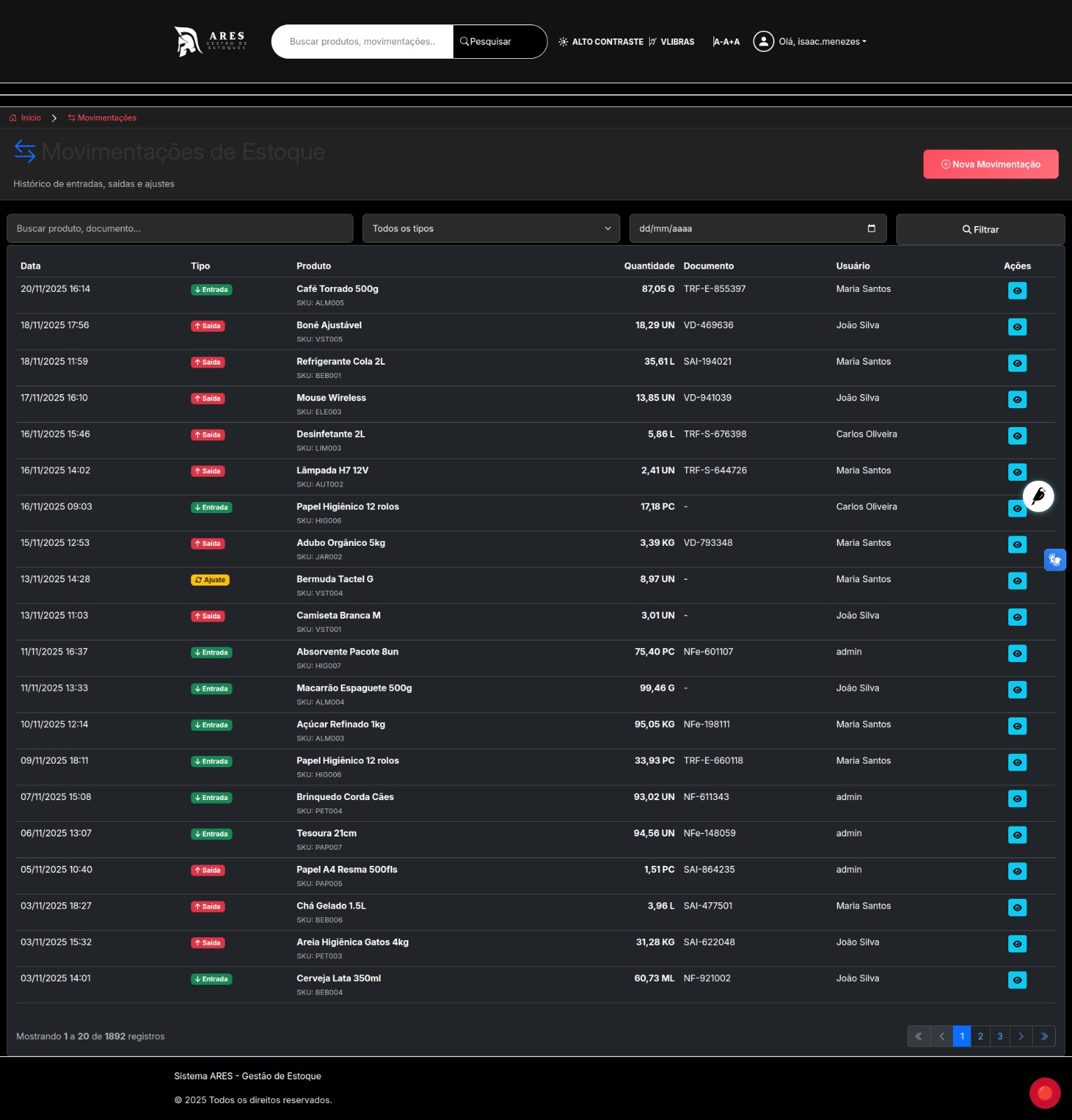Image resolution: width=1072 pixels, height=1120 pixels.
Task: Go to Início breadcrumb link
Action: 25,118
